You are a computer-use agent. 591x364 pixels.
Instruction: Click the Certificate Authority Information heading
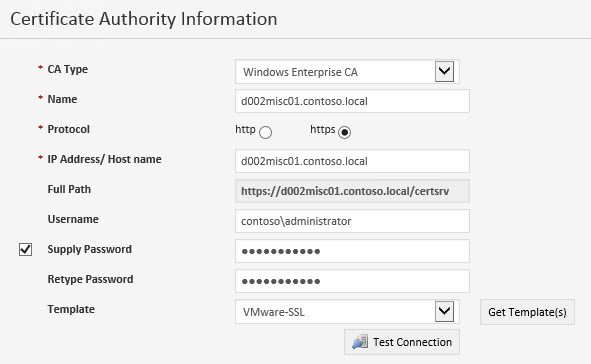144,19
